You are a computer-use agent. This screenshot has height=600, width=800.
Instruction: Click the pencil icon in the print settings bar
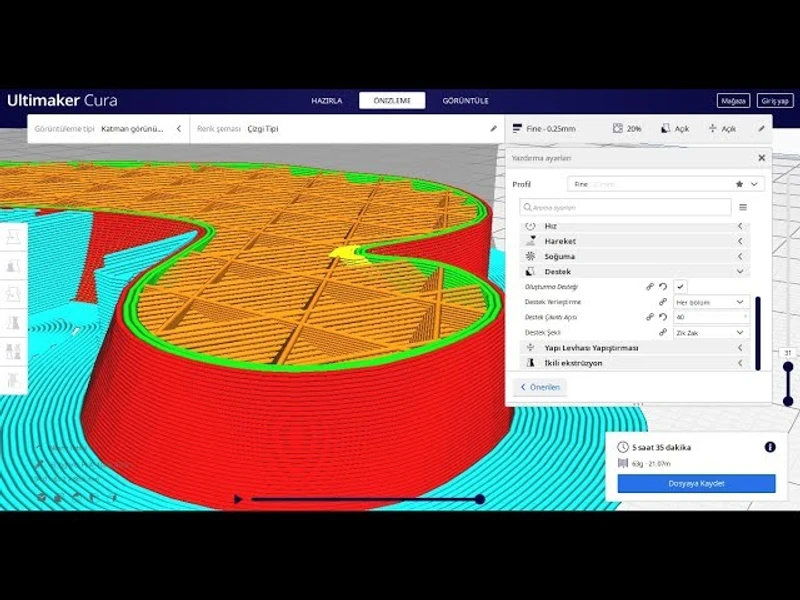pyautogui.click(x=761, y=129)
